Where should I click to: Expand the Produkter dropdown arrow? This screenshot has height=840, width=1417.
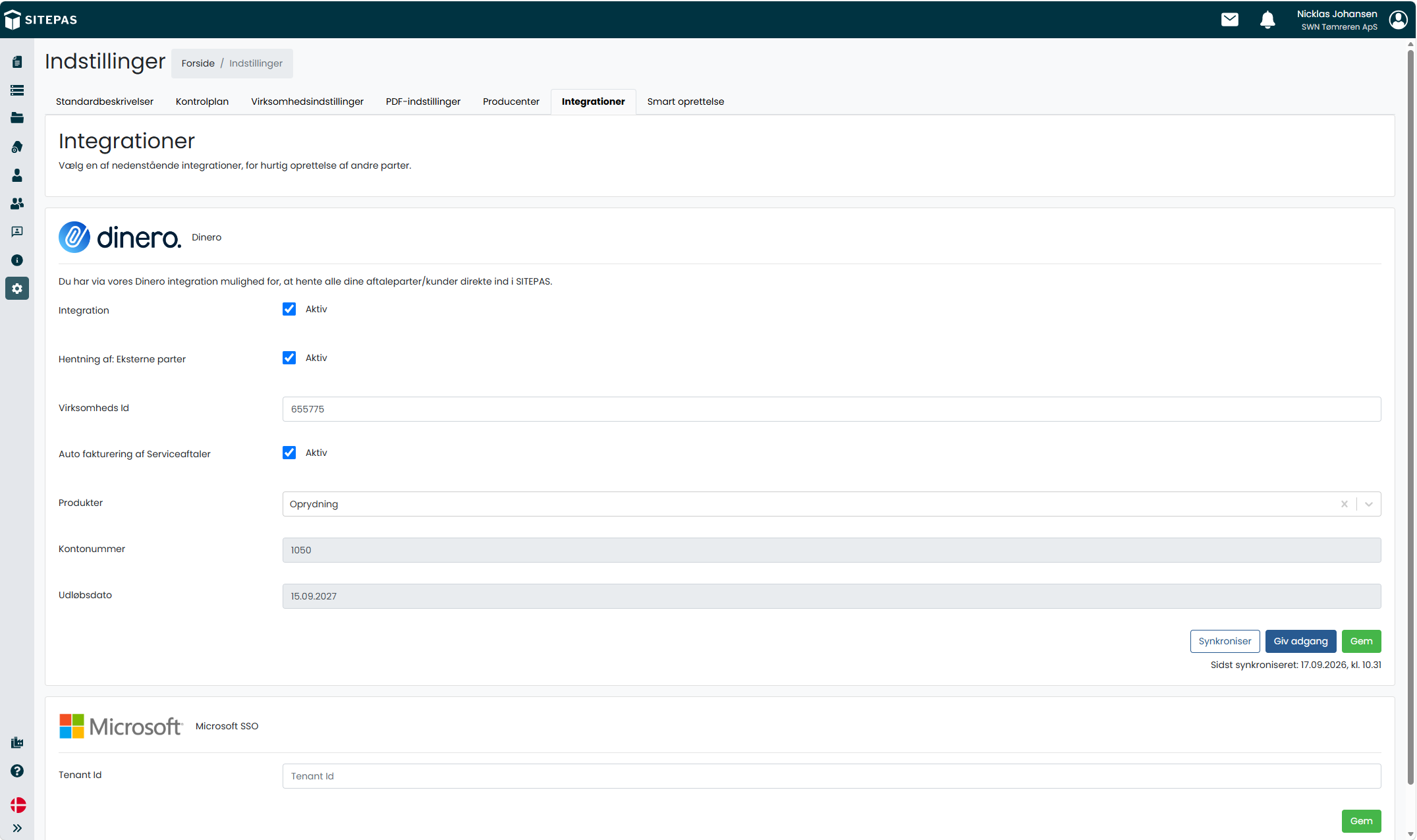point(1369,504)
